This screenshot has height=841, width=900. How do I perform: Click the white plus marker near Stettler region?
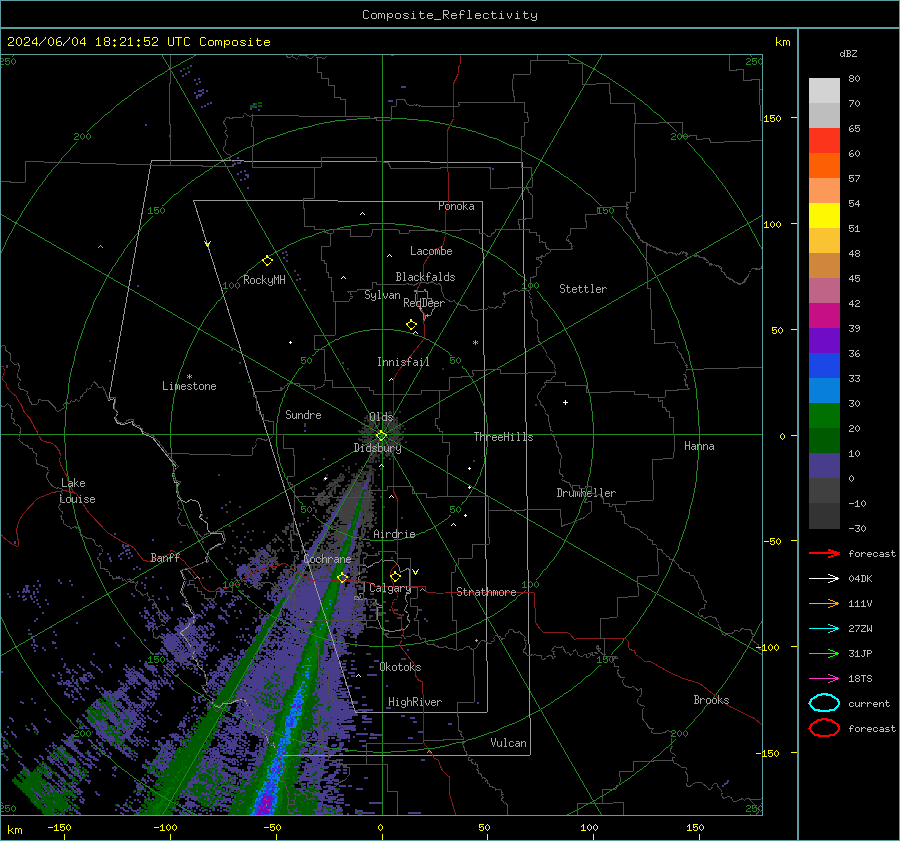pos(565,402)
